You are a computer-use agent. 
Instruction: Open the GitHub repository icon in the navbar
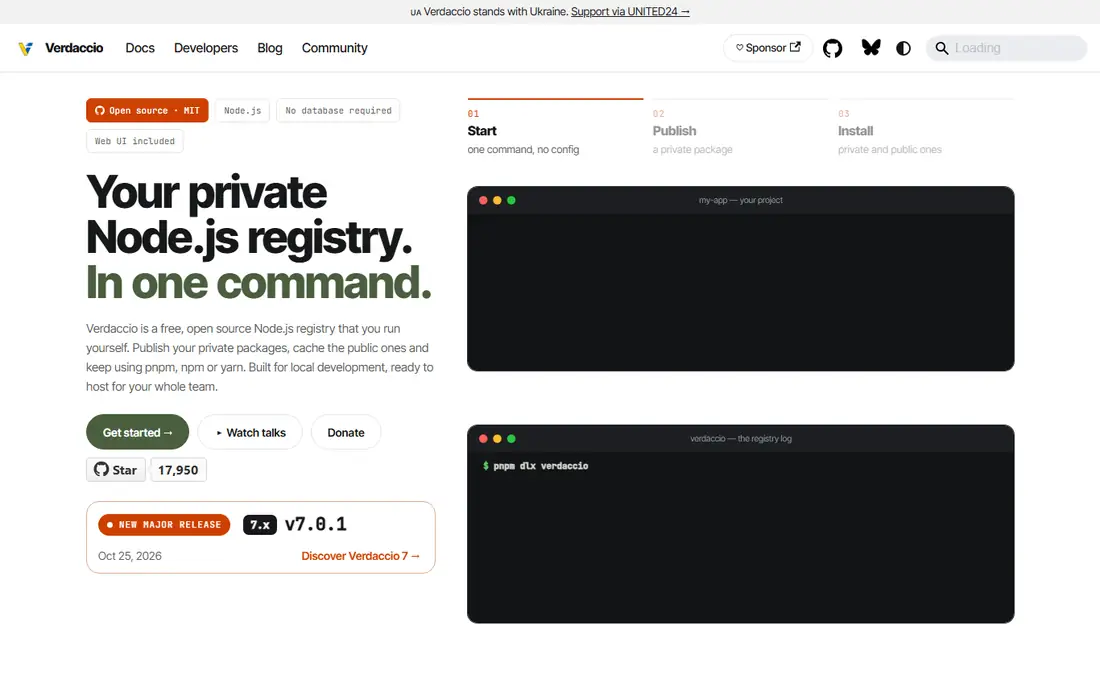(832, 48)
